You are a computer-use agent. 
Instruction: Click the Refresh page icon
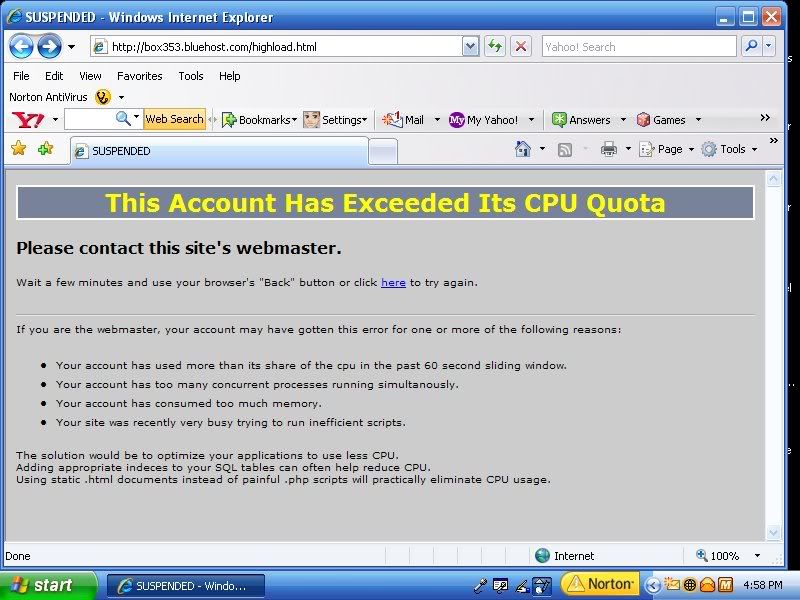494,46
